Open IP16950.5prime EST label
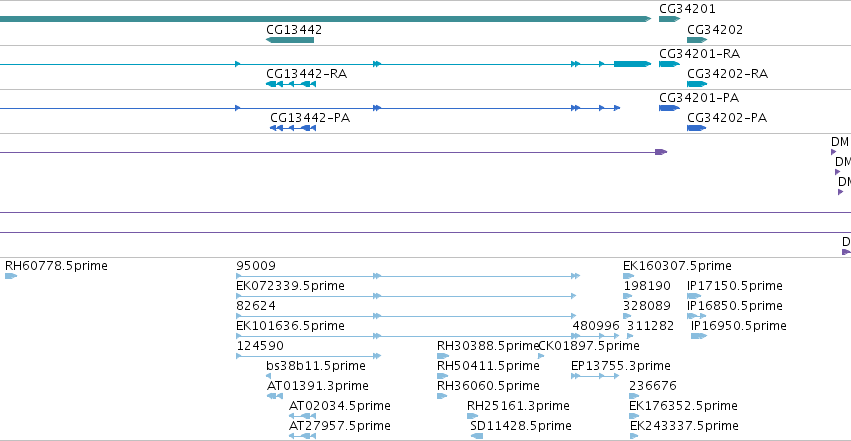The height and width of the screenshot is (441, 851). click(739, 326)
